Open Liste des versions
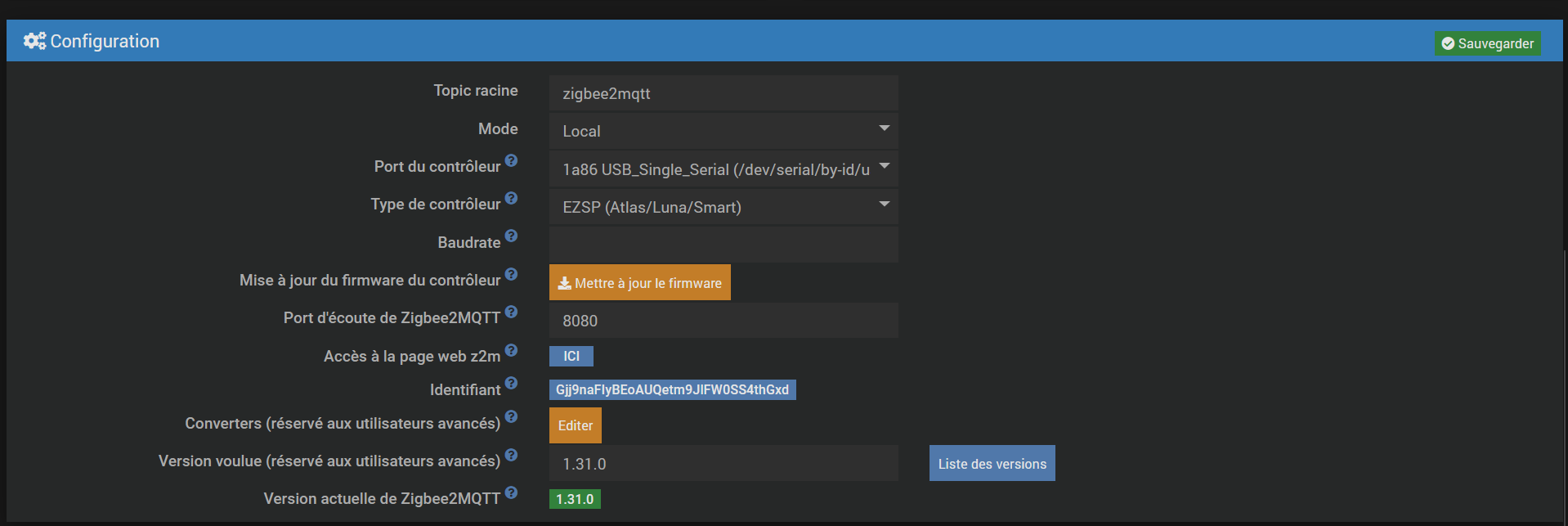The width and height of the screenshot is (1568, 526). [992, 464]
